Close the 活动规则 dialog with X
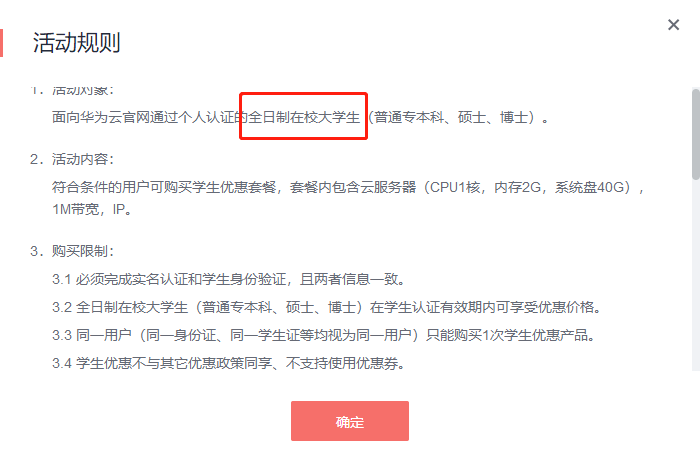This screenshot has height=467, width=700. [673, 25]
